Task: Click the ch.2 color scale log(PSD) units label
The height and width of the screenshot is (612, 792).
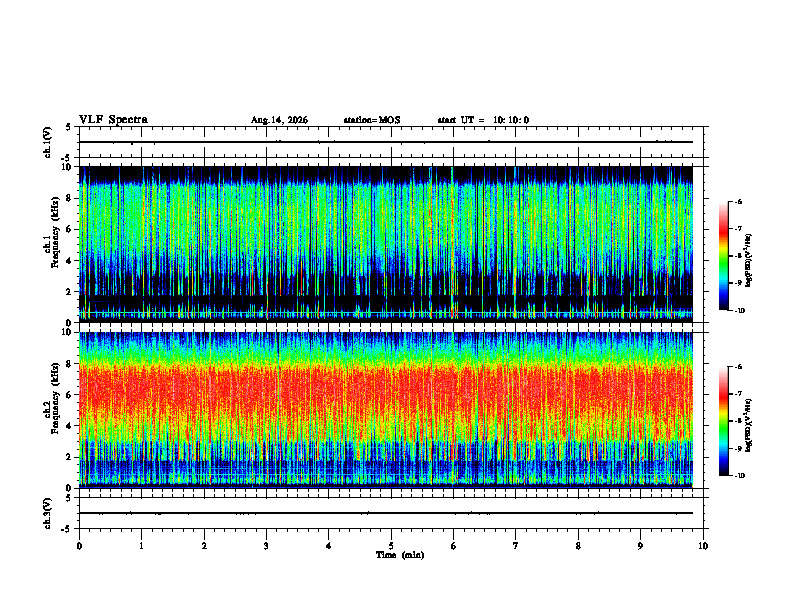Action: point(749,426)
